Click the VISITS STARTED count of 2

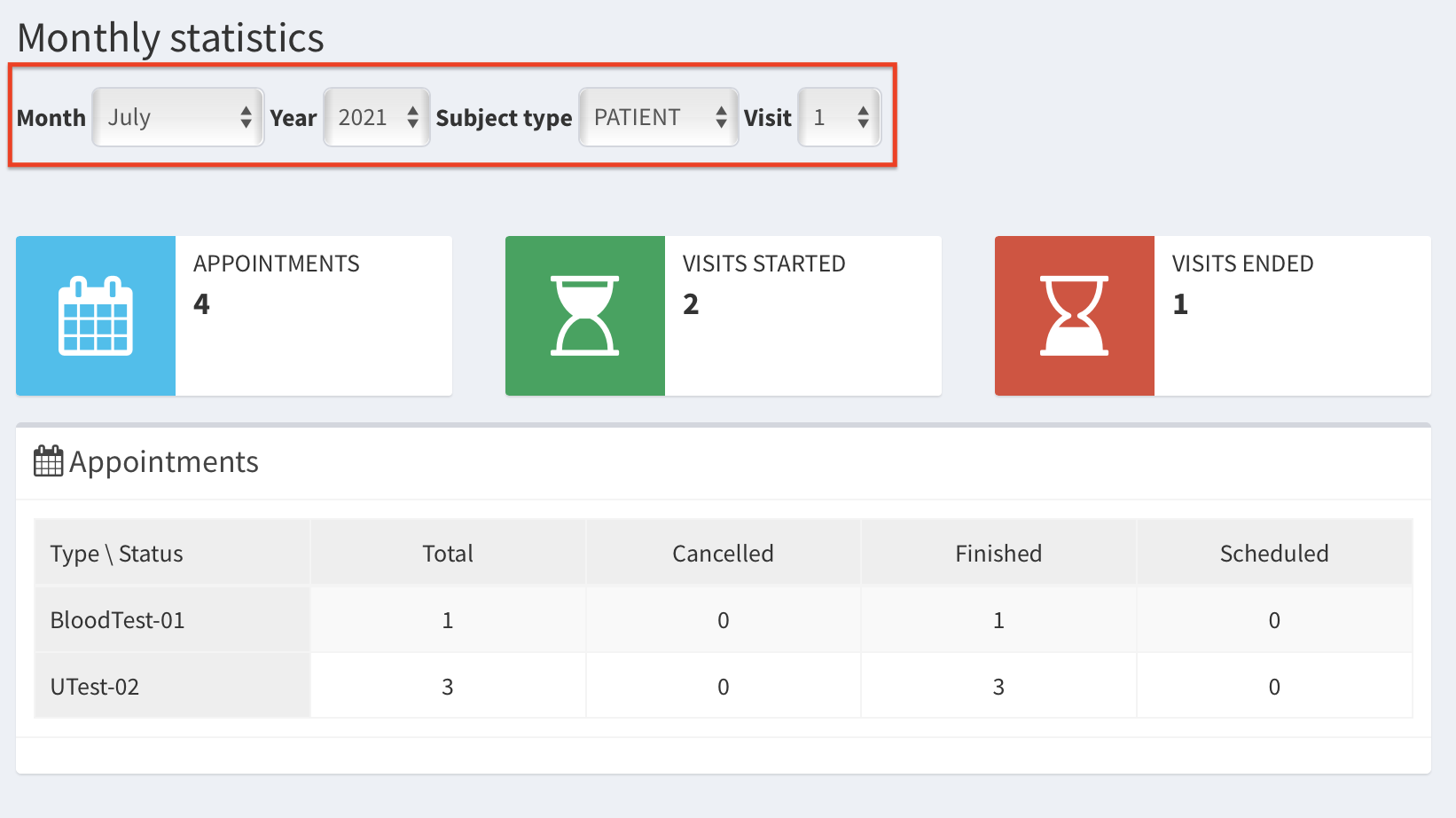pyautogui.click(x=691, y=304)
